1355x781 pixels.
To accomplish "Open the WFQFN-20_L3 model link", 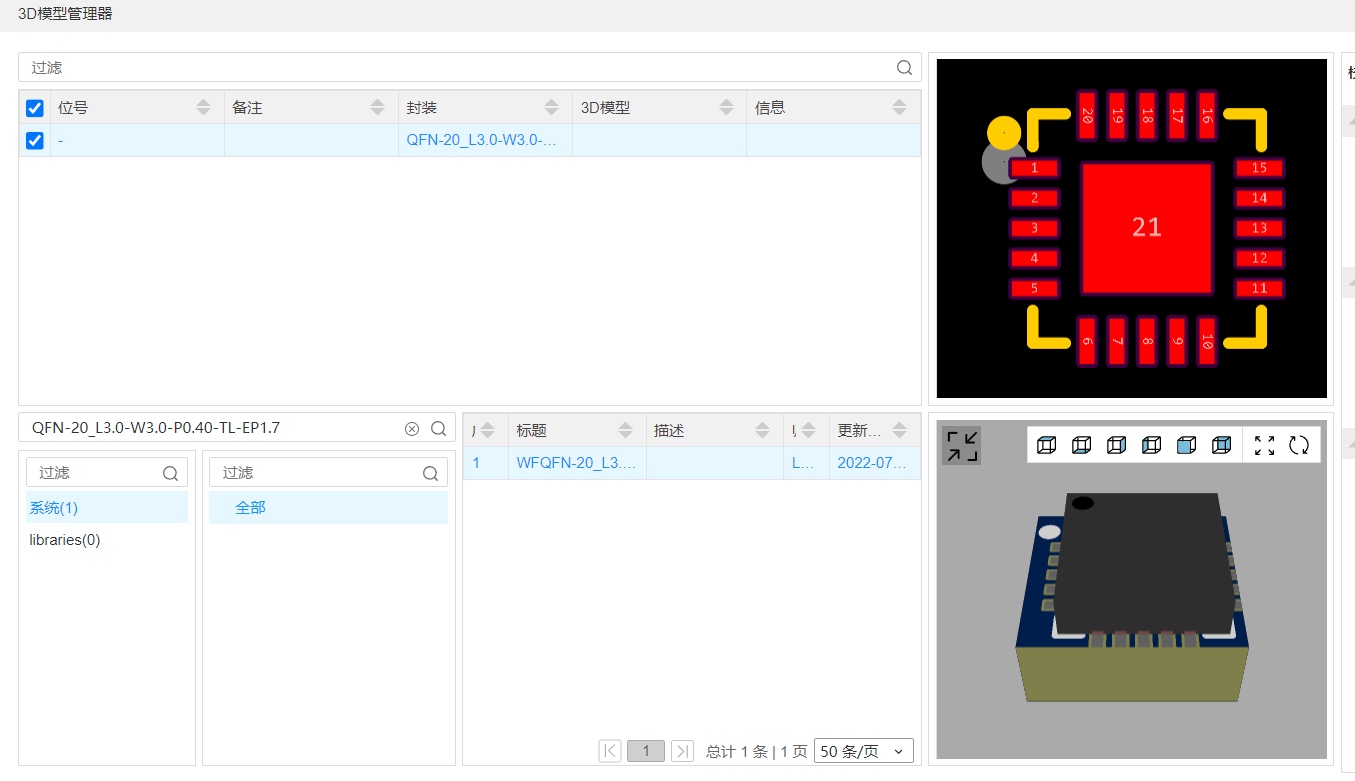I will (x=578, y=462).
